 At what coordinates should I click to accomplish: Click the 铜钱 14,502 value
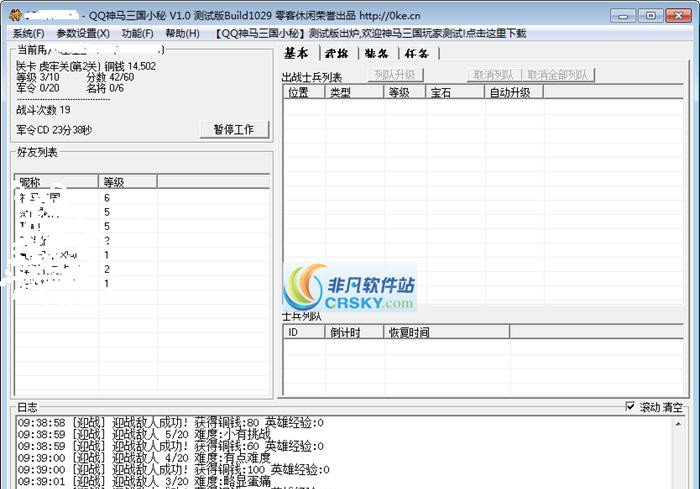[130, 66]
